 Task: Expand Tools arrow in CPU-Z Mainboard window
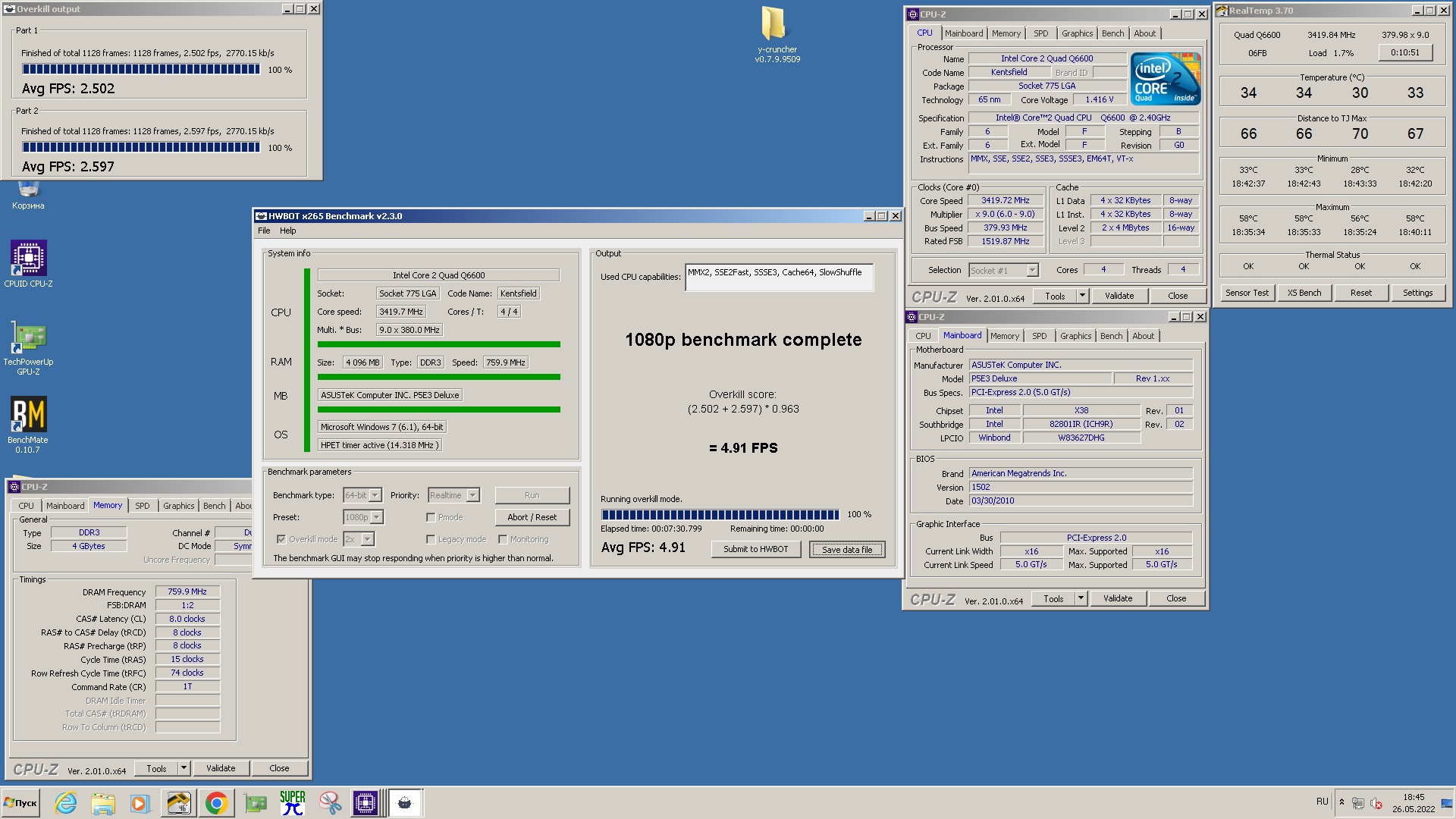pos(1081,598)
